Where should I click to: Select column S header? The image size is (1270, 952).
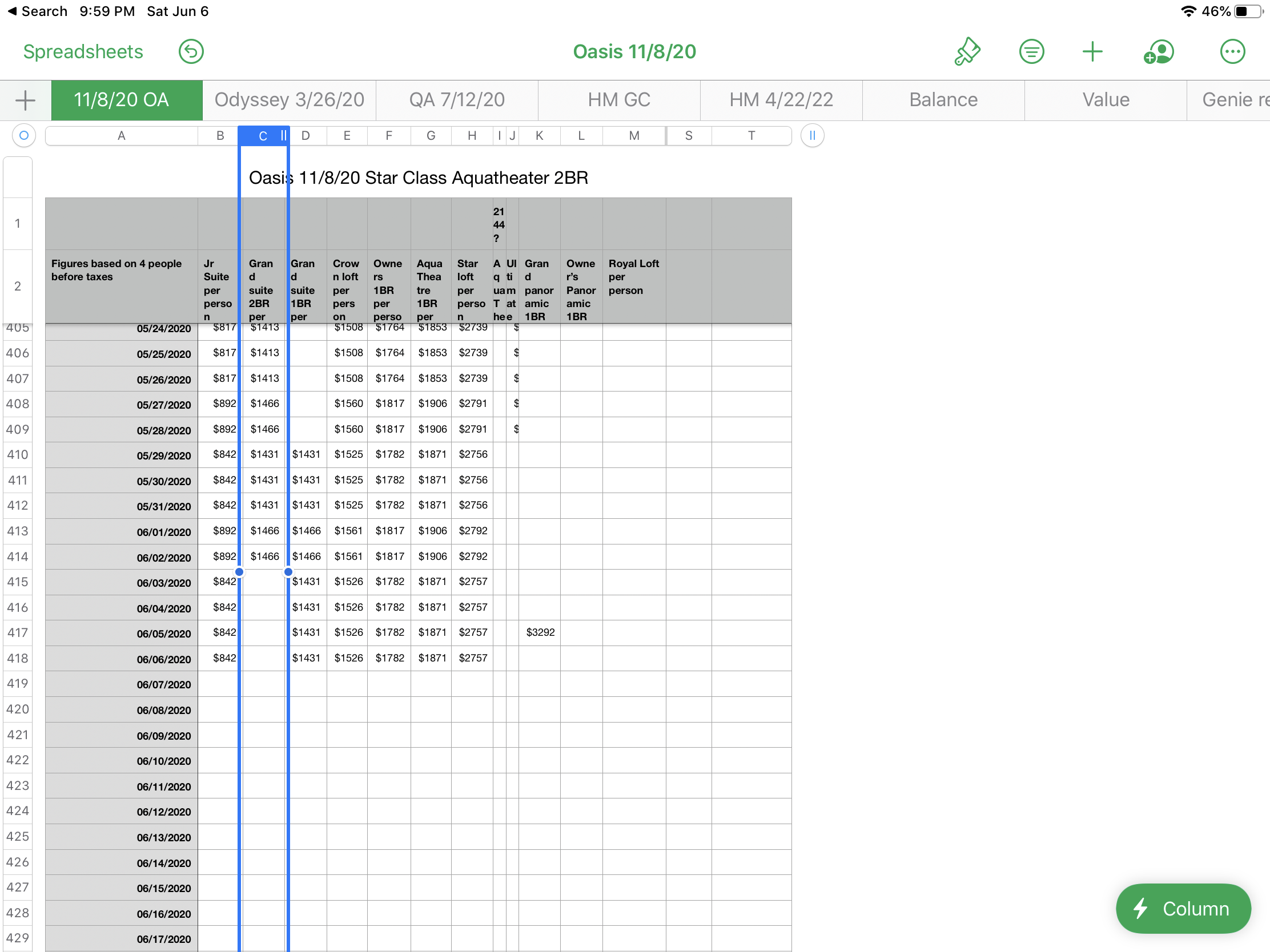point(689,135)
